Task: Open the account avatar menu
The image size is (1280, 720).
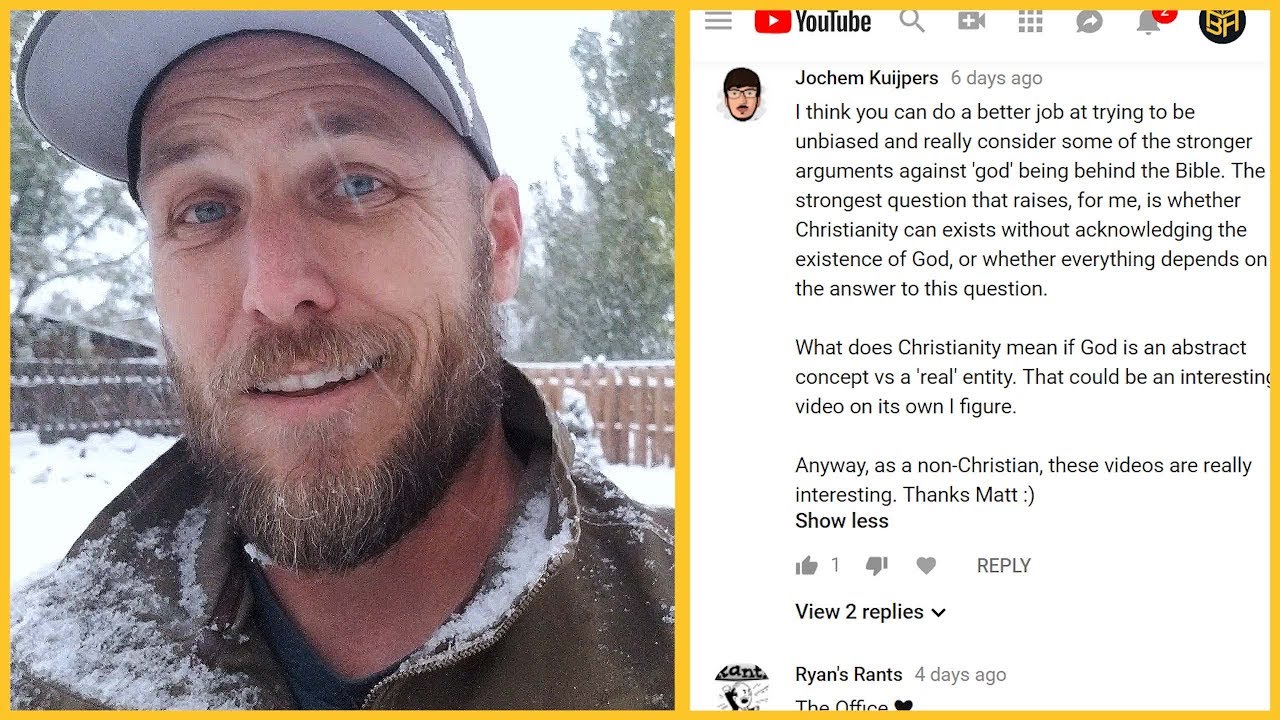Action: click(1222, 21)
